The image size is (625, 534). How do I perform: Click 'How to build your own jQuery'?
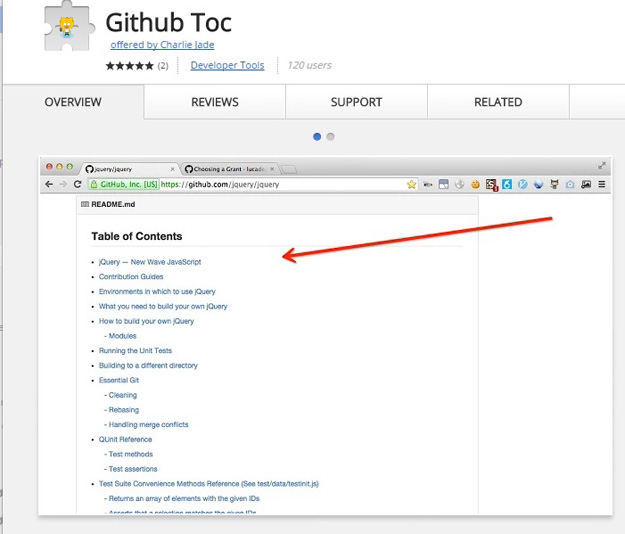pyautogui.click(x=146, y=321)
